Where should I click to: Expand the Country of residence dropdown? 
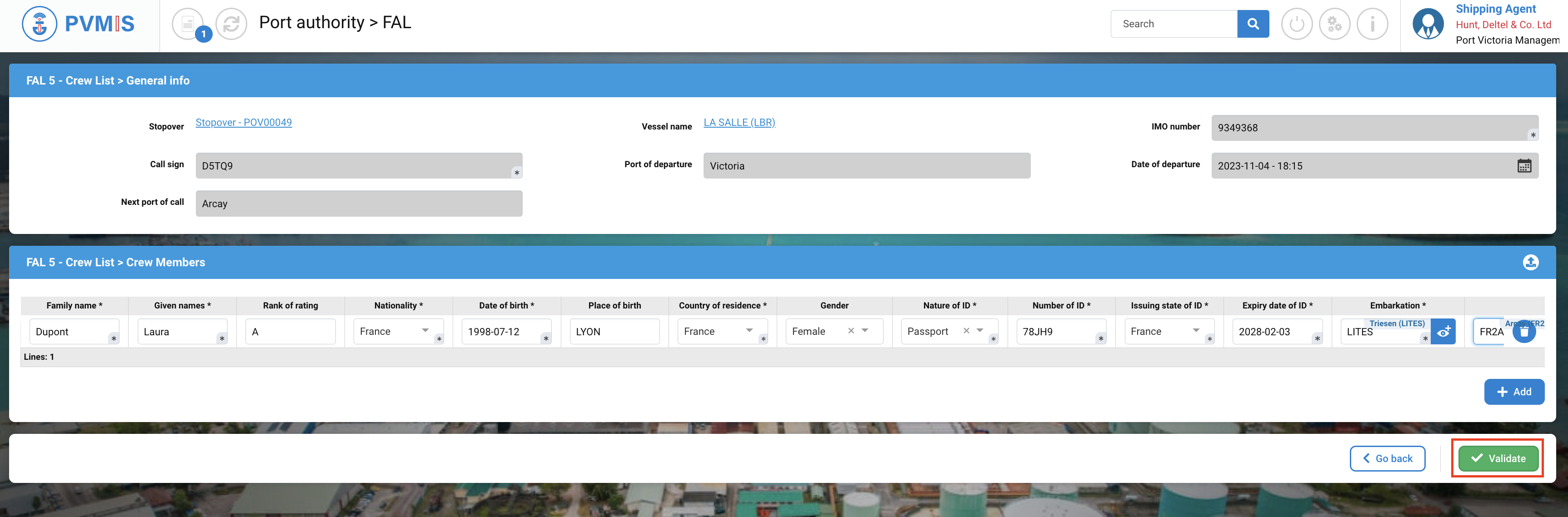749,331
